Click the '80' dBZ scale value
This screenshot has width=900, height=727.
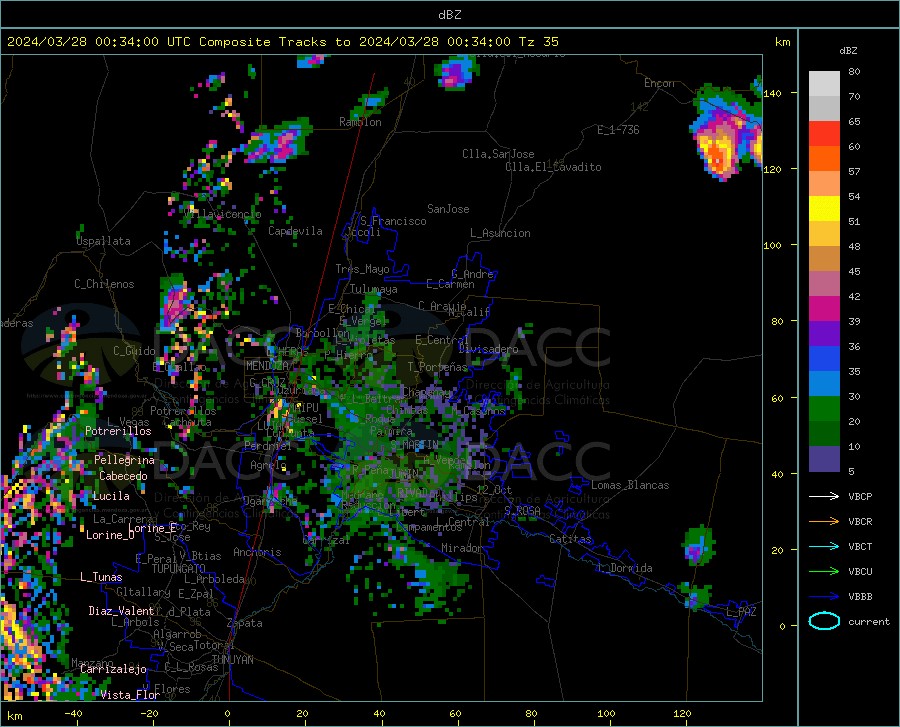click(854, 71)
